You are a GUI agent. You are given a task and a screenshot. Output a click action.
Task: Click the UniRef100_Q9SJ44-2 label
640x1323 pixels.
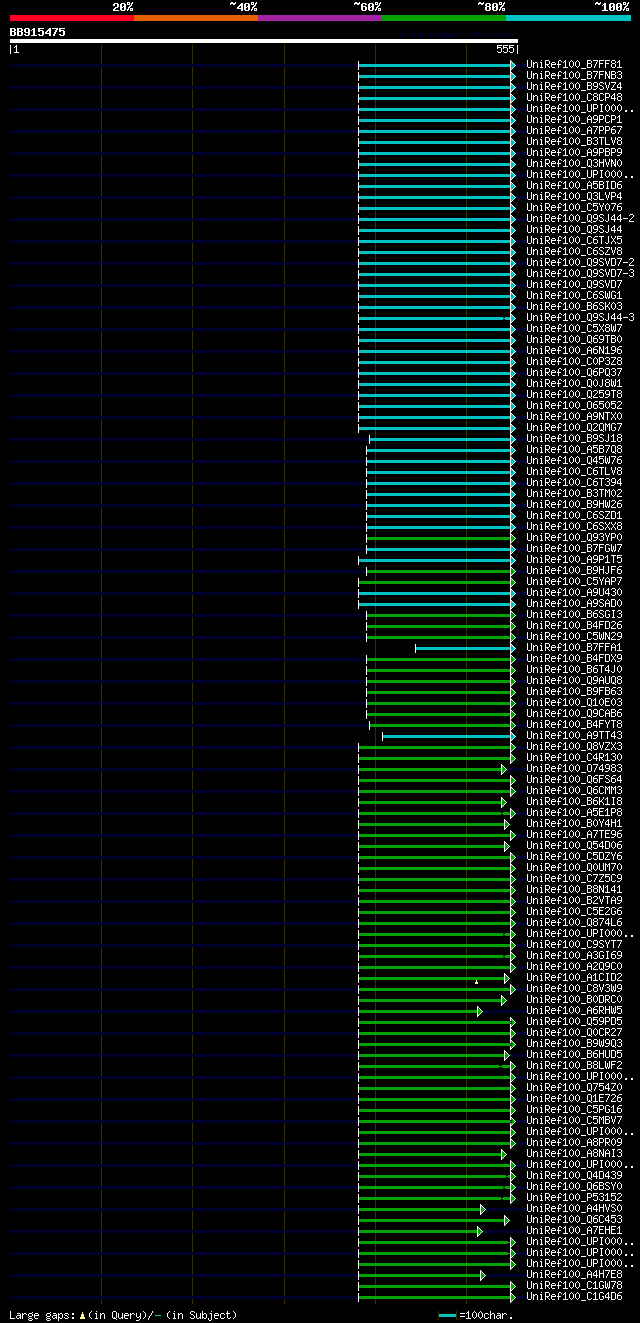point(580,218)
